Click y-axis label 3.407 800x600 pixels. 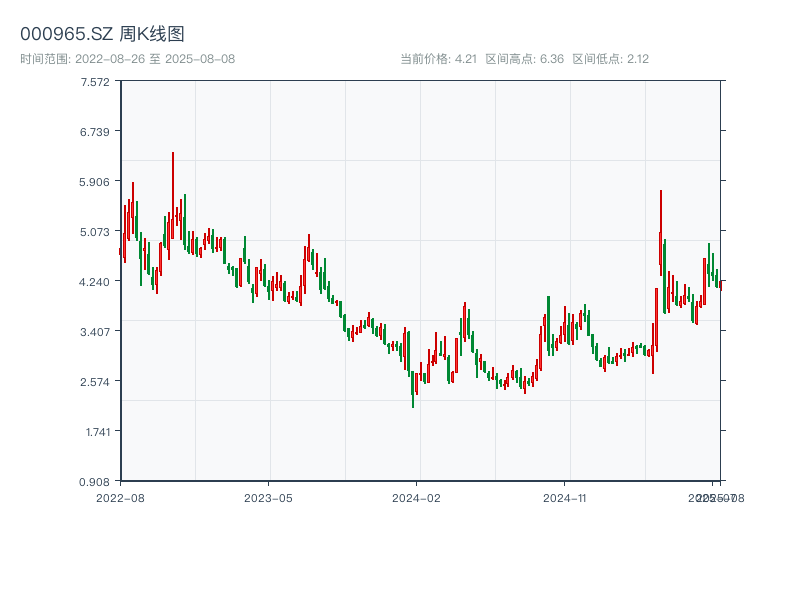[95, 332]
